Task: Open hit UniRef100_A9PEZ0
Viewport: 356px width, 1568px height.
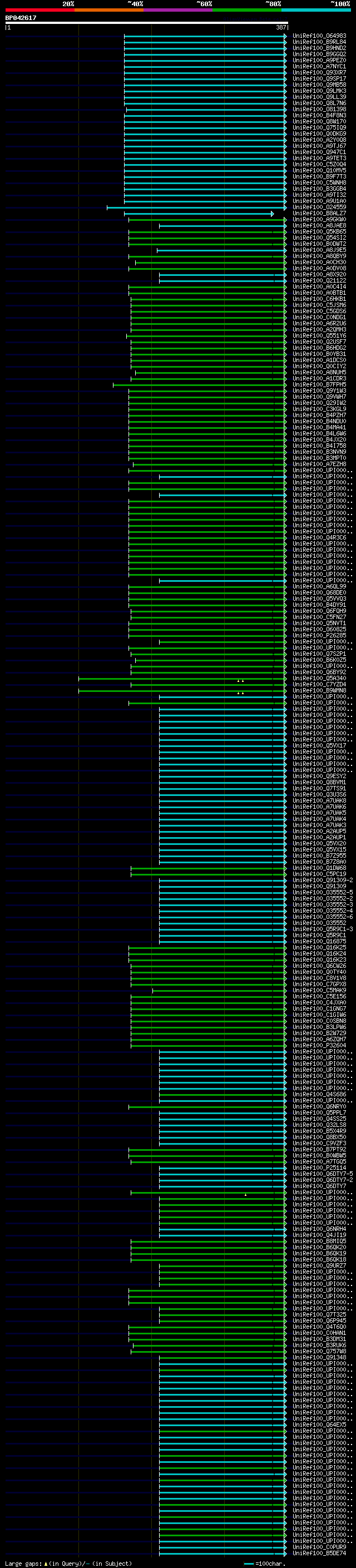Action: click(x=319, y=60)
